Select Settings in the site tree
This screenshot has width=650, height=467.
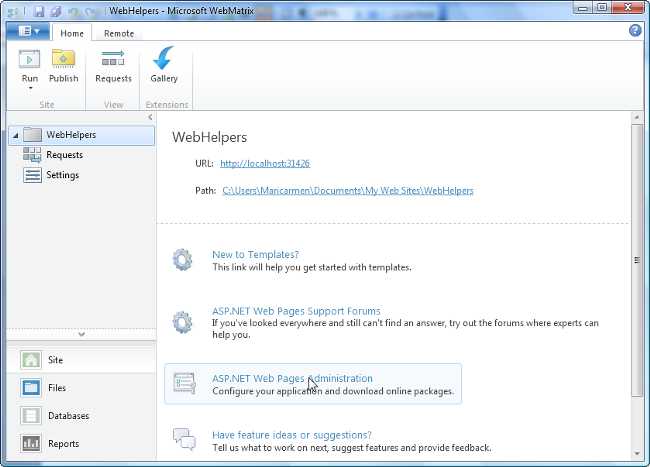[62, 176]
